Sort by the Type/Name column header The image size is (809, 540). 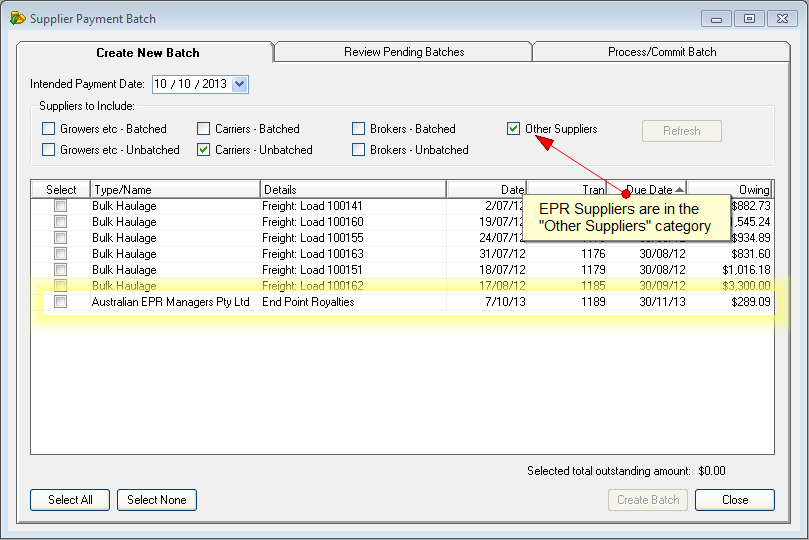tap(175, 190)
